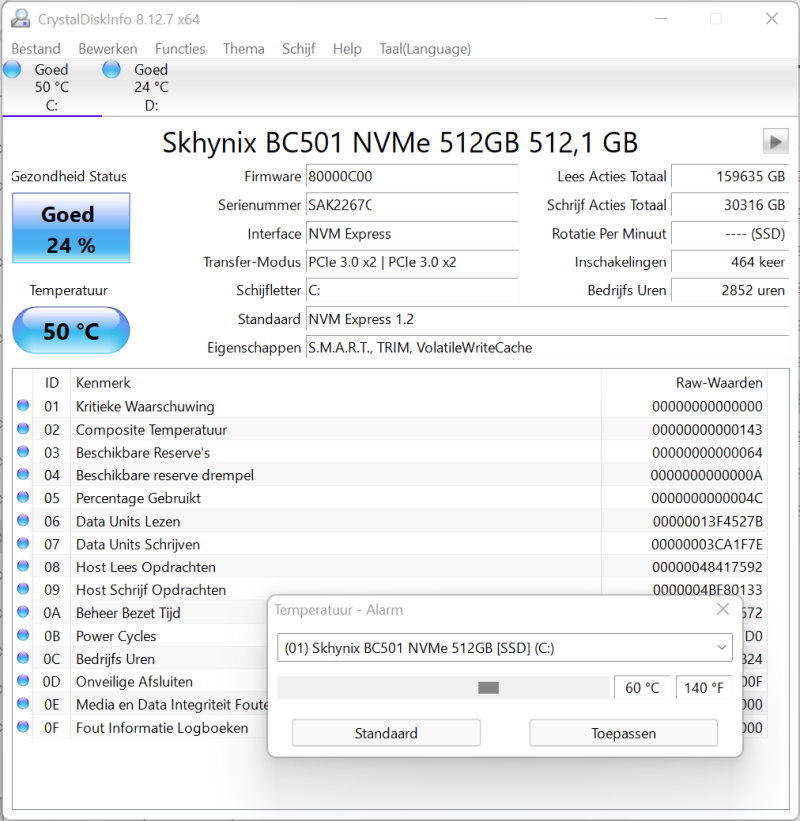The height and width of the screenshot is (821, 800).
Task: Switch to the C: drive tab
Action: (51, 87)
